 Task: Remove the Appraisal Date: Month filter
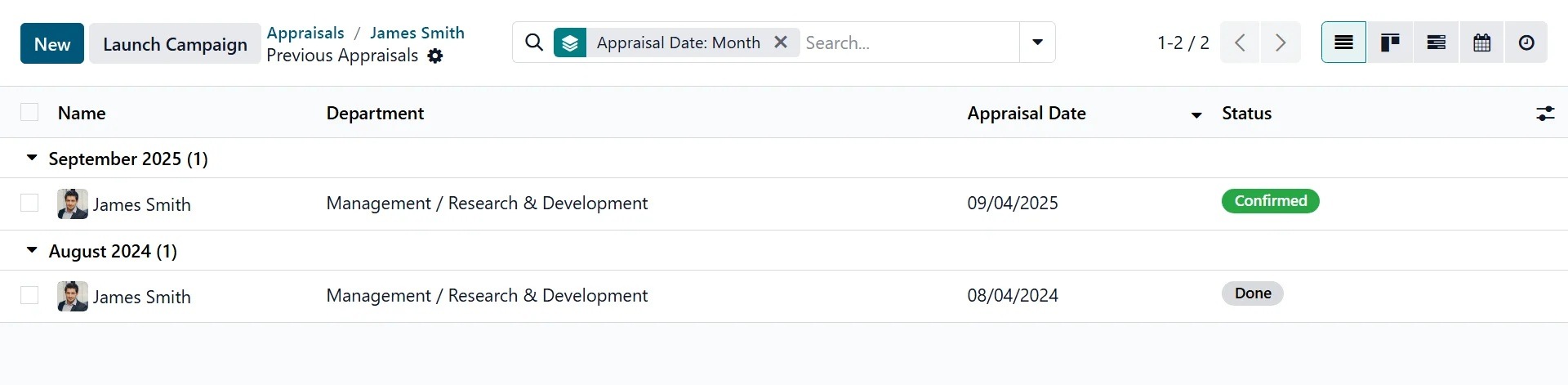[x=781, y=43]
